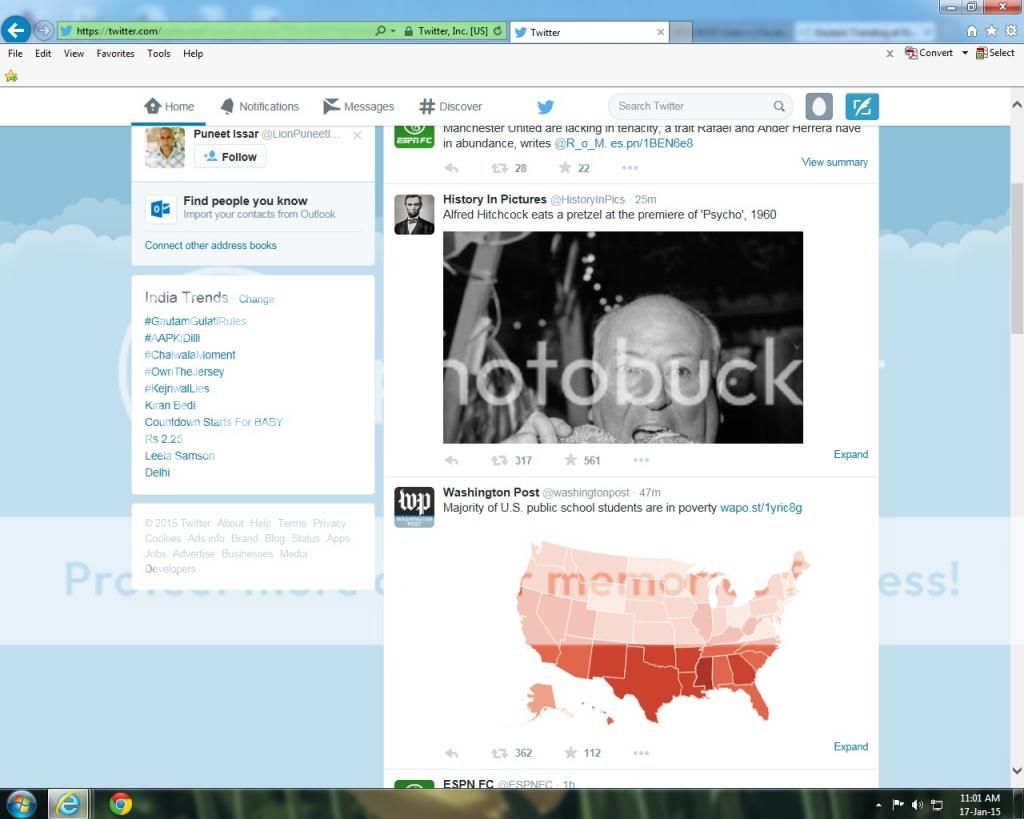
Task: Open Connect other address books link
Action: tap(210, 246)
